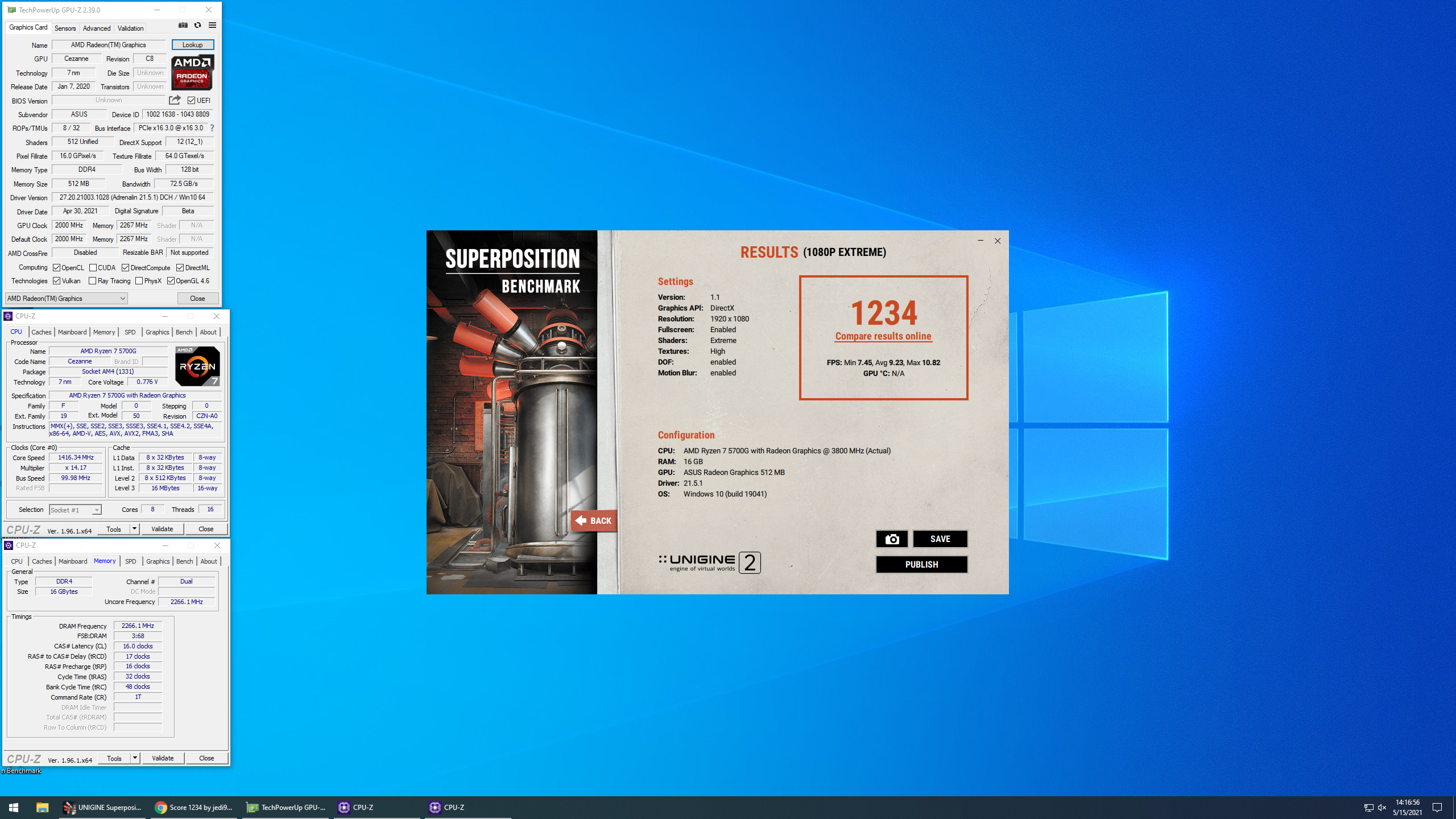Open the Compare results online link
Screen dimensions: 1456x819
(x=883, y=336)
